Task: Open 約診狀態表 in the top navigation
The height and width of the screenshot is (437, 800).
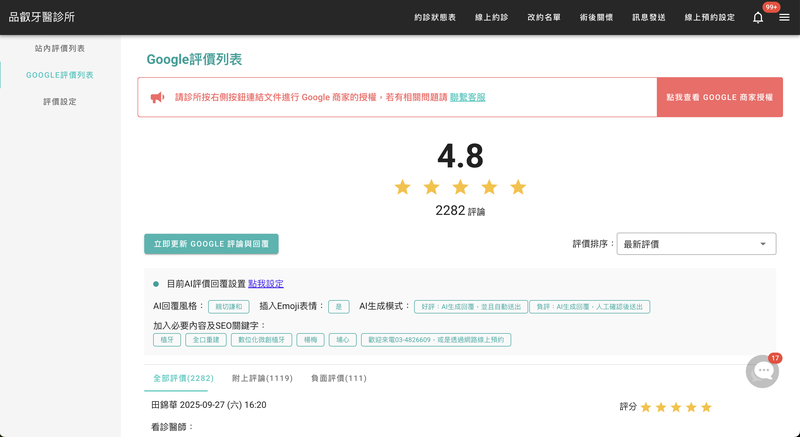Action: tap(435, 18)
